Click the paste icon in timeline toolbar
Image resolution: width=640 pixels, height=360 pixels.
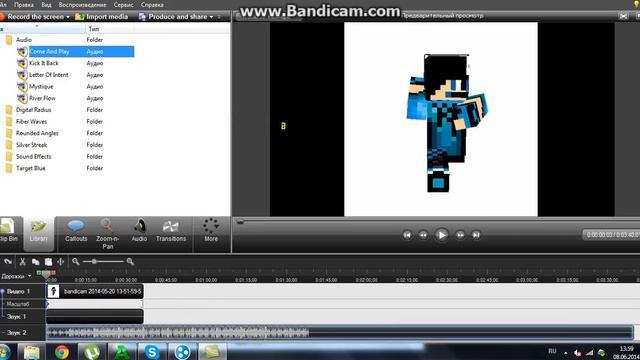(x=48, y=262)
